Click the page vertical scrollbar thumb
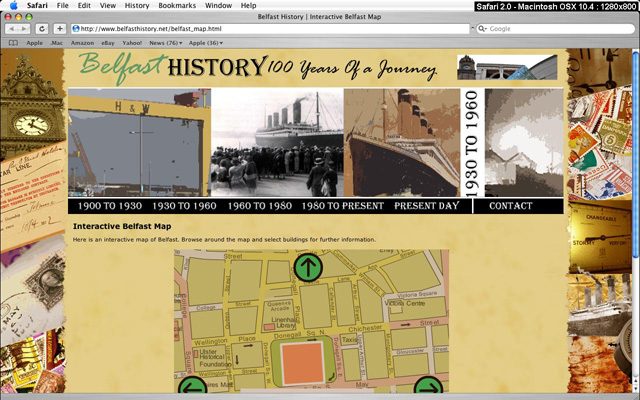The height and width of the screenshot is (400, 640). click(x=636, y=154)
